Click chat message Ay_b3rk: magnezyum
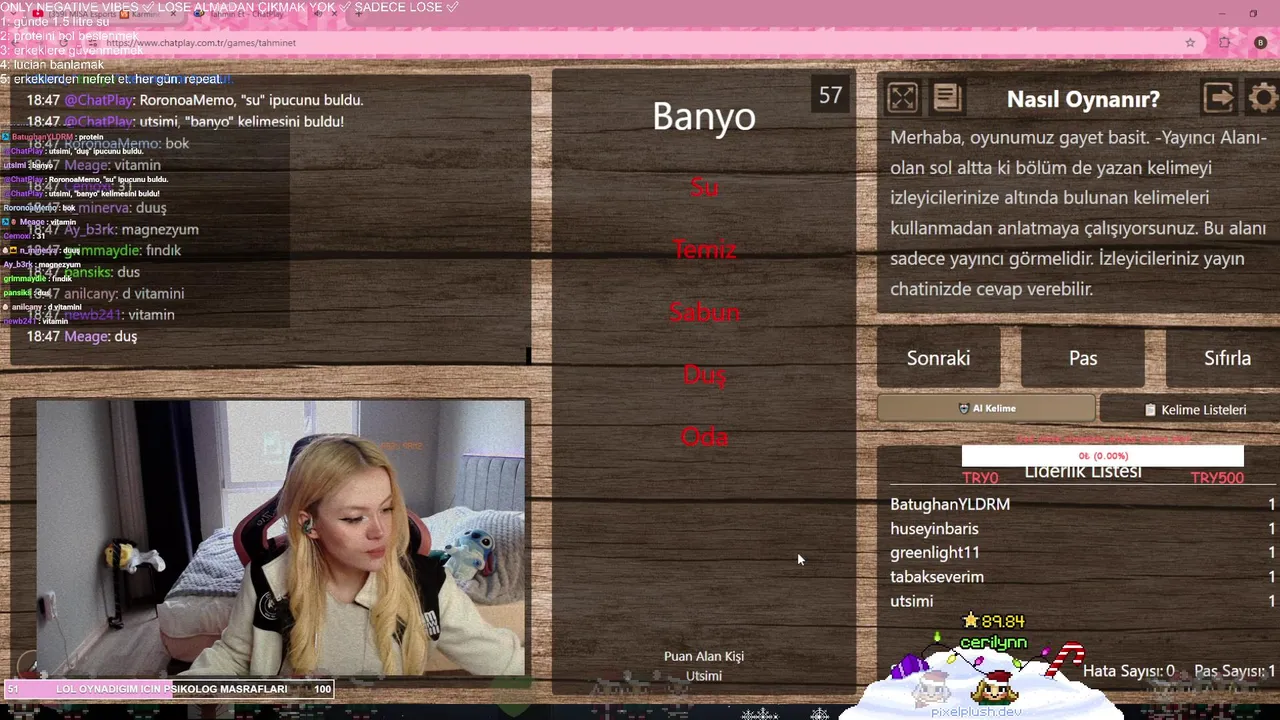This screenshot has height=720, width=1280. click(x=112, y=229)
